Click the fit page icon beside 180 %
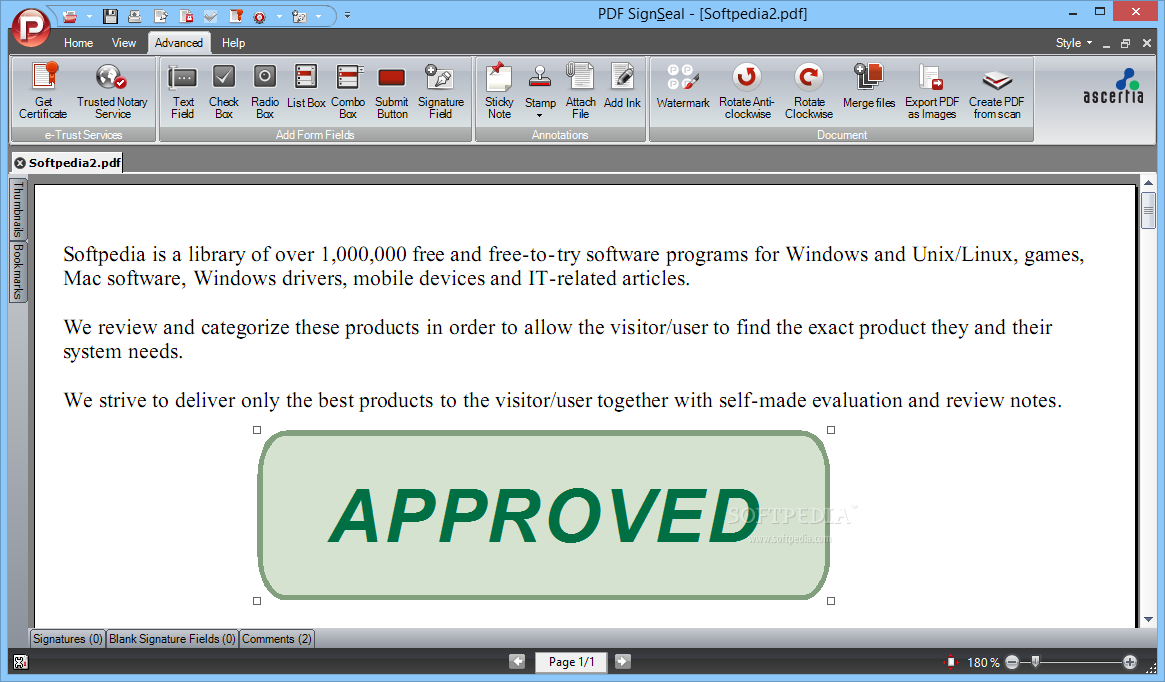 950,662
